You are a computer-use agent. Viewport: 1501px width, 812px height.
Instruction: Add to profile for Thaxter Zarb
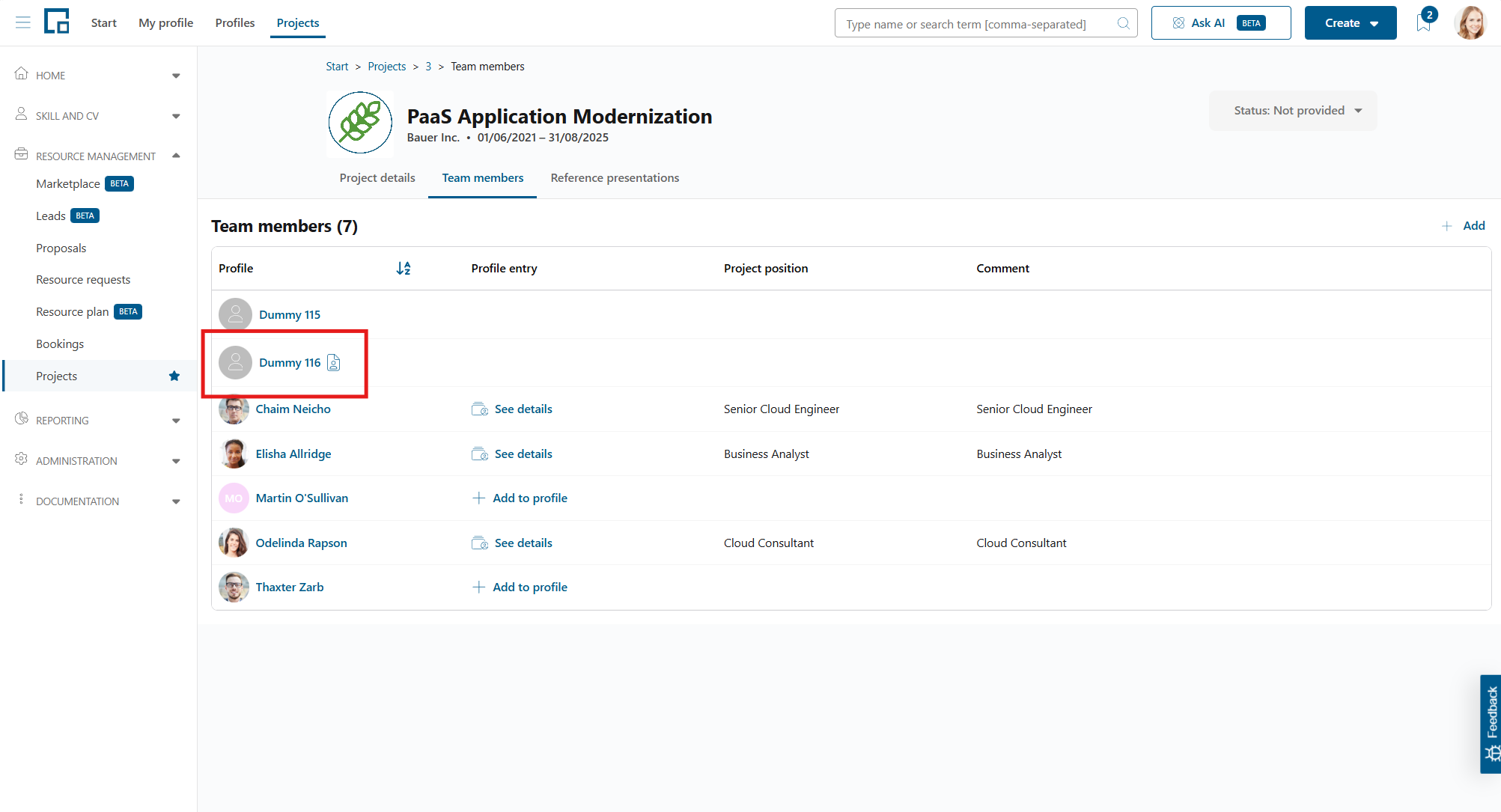(520, 587)
